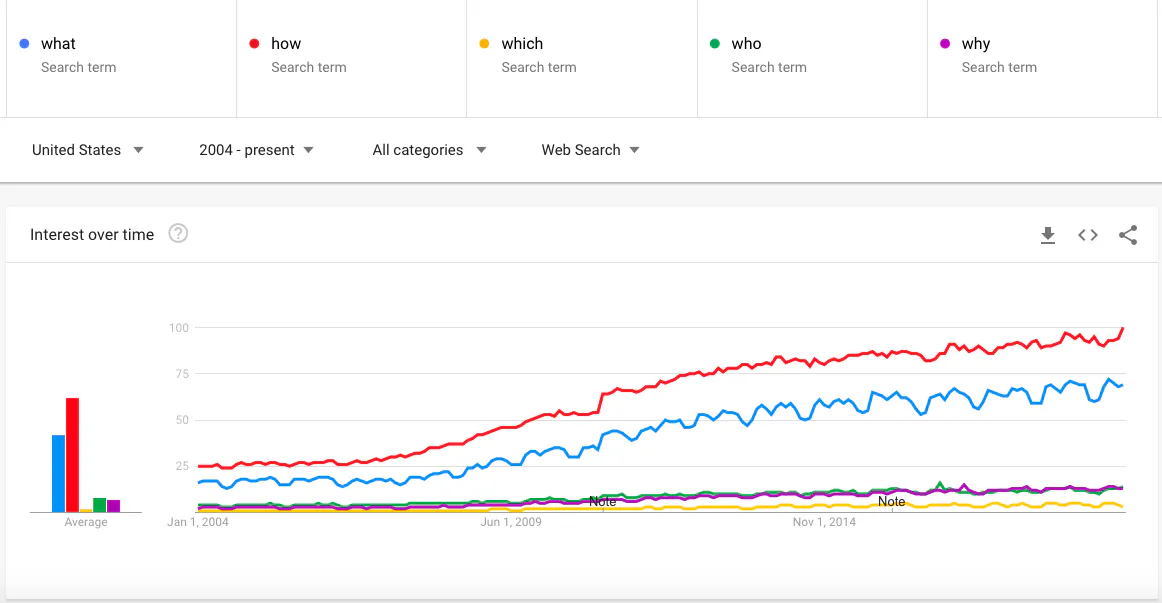This screenshot has height=603, width=1162.
Task: Open the 2004 - present time range dropdown
Action: (x=256, y=150)
